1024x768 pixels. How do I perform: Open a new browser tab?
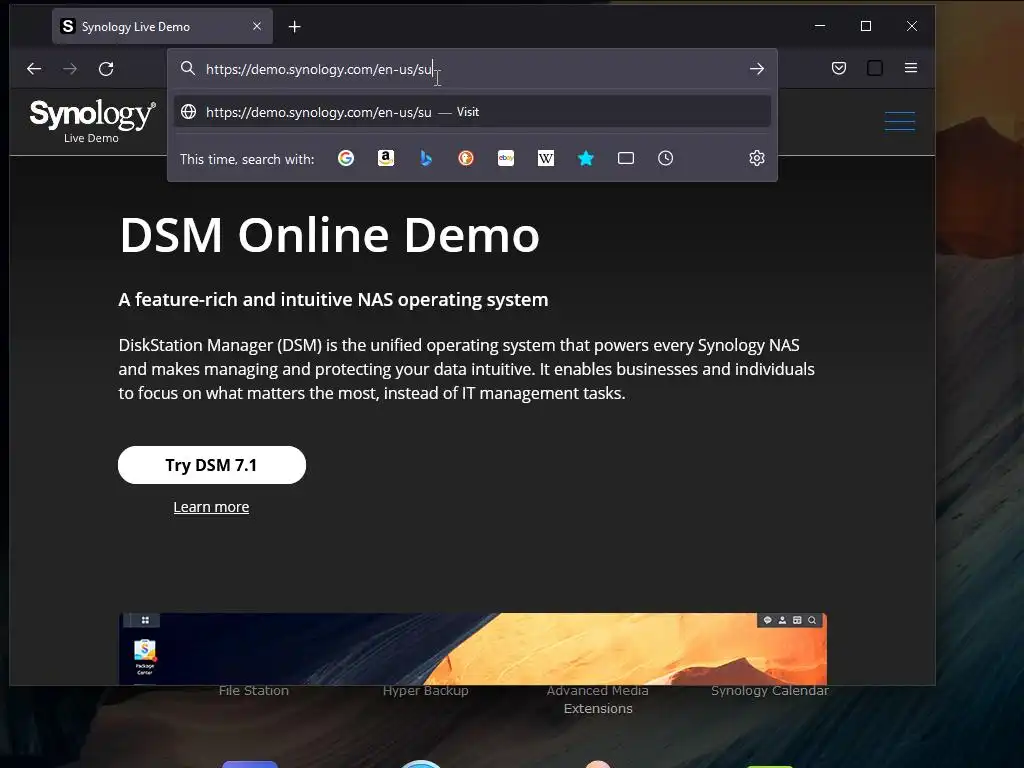(x=295, y=27)
